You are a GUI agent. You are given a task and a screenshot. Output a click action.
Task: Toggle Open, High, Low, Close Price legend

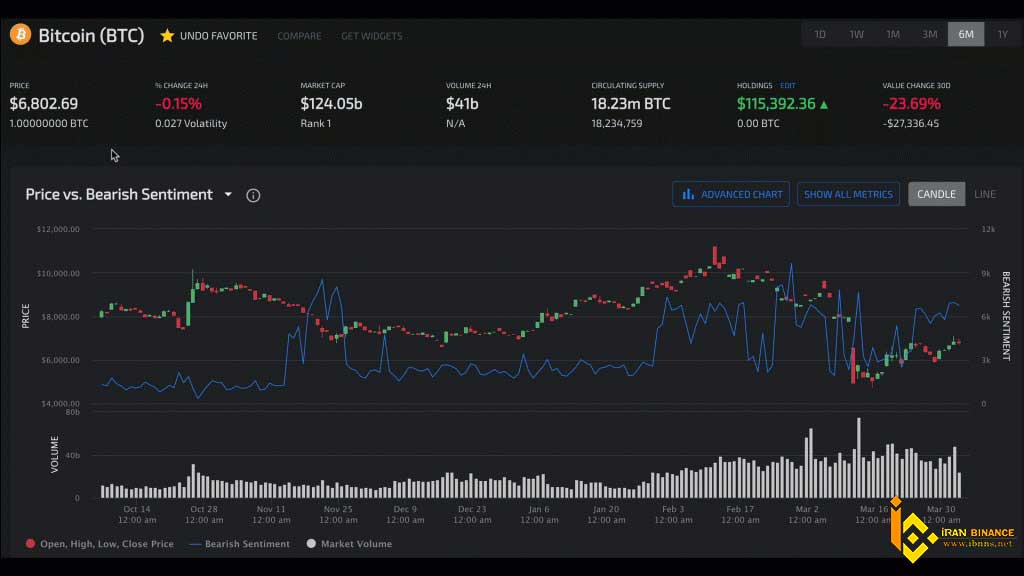point(100,543)
